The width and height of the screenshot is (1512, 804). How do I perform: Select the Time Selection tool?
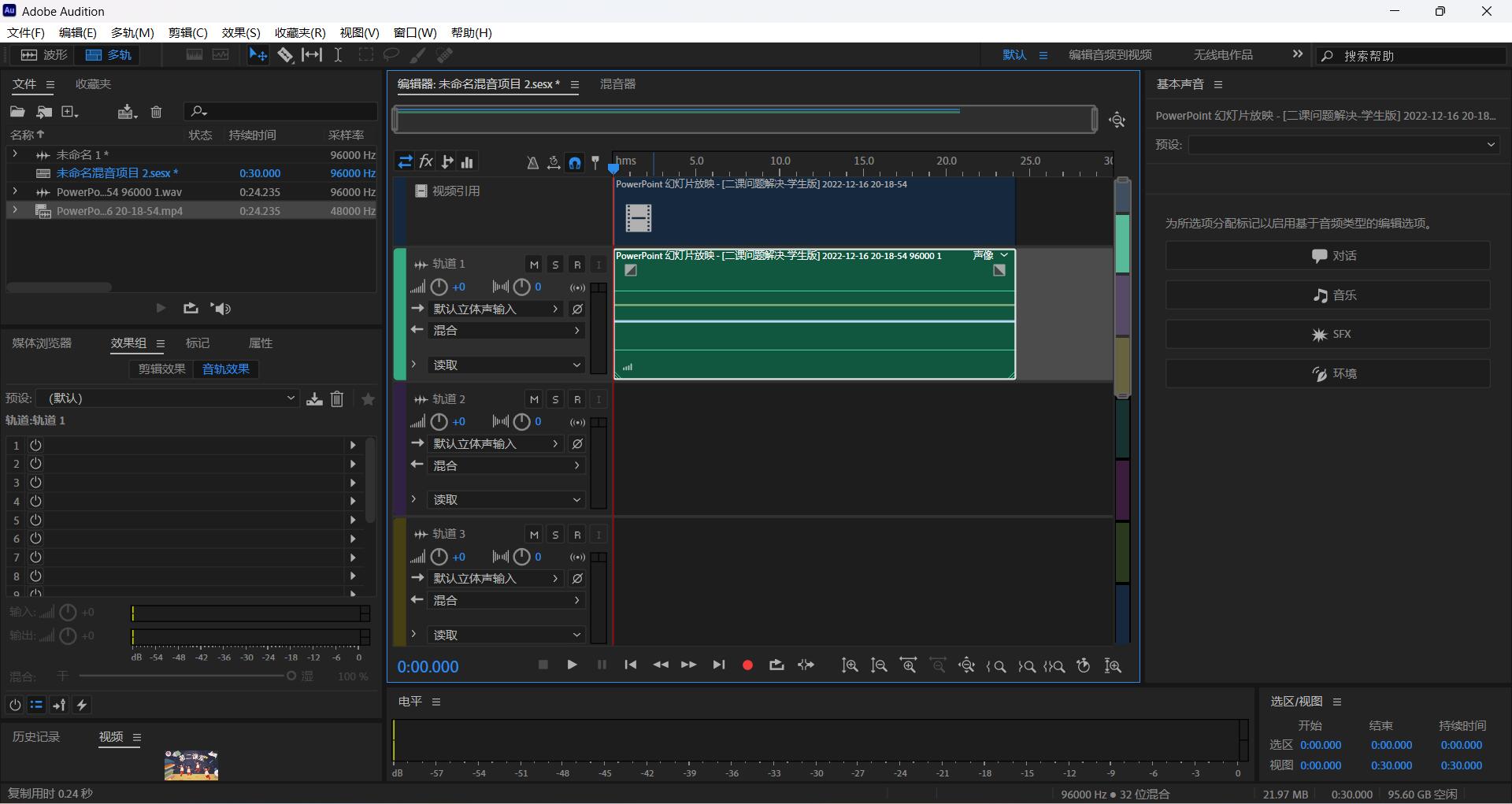pos(338,55)
